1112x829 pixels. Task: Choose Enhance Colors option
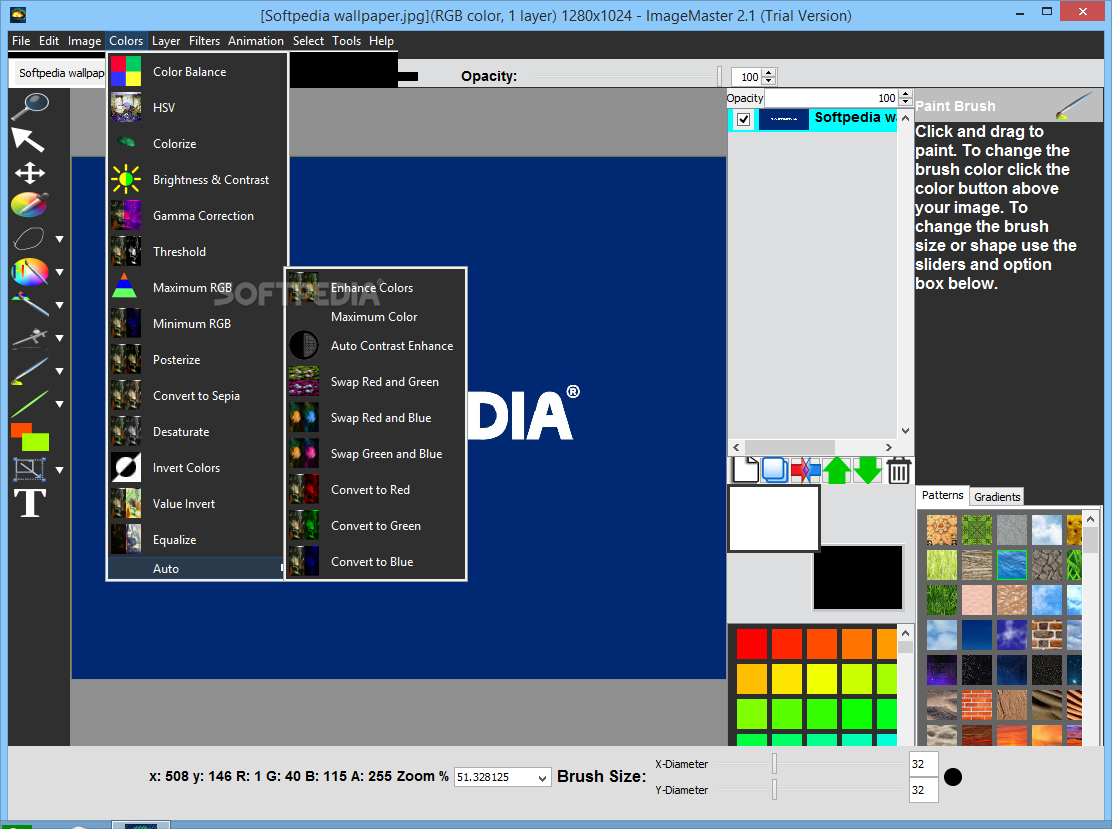[375, 287]
